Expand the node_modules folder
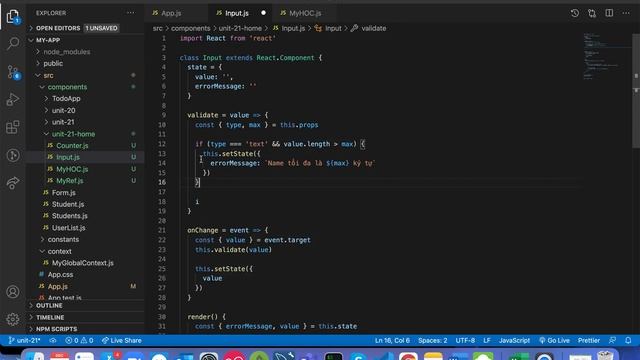640x360 pixels. tap(86, 52)
